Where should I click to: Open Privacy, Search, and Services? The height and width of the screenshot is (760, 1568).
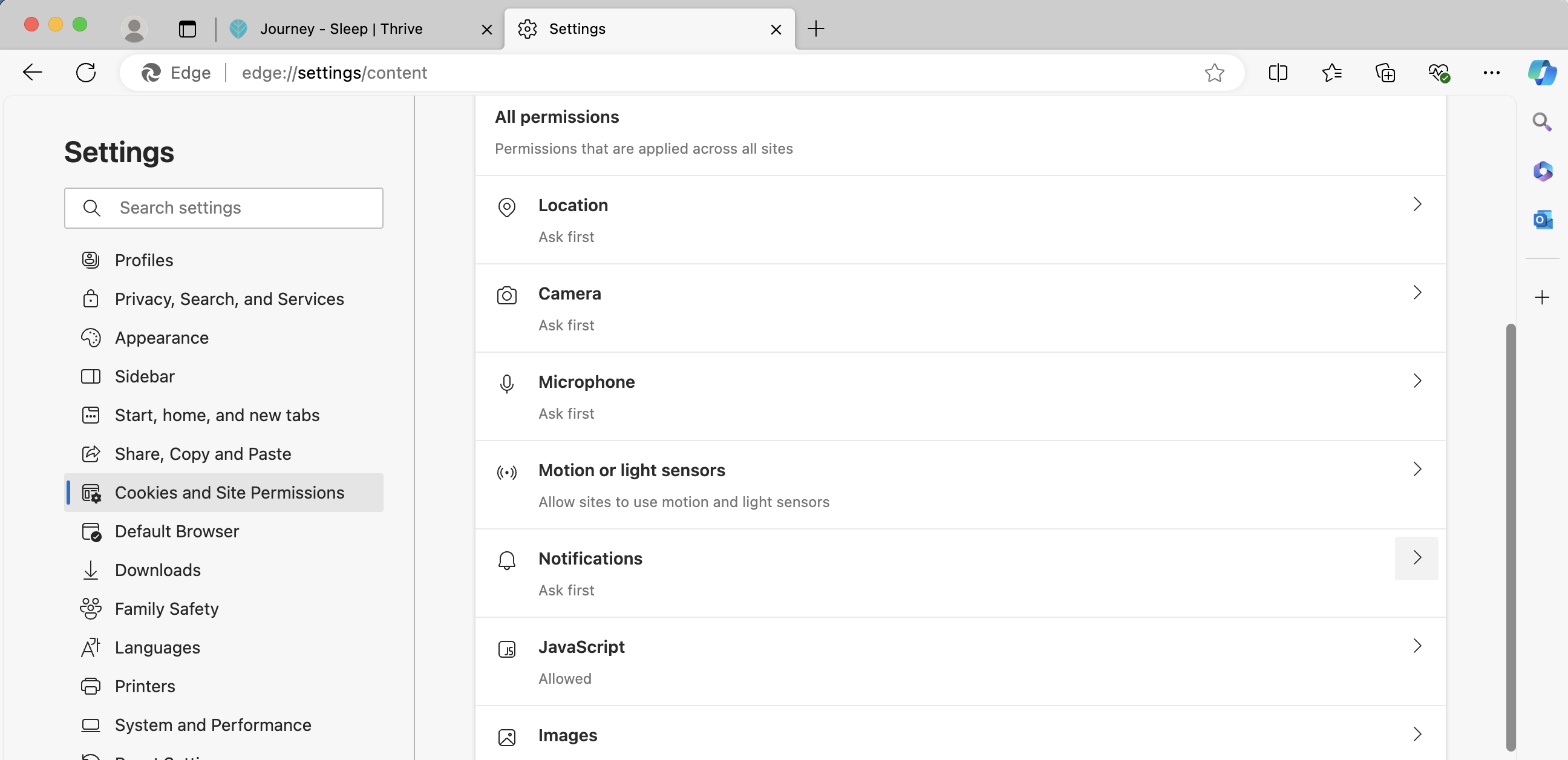(223, 299)
